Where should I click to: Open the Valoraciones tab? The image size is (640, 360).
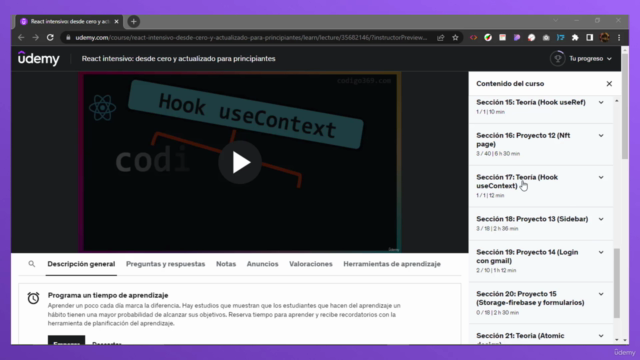click(311, 264)
